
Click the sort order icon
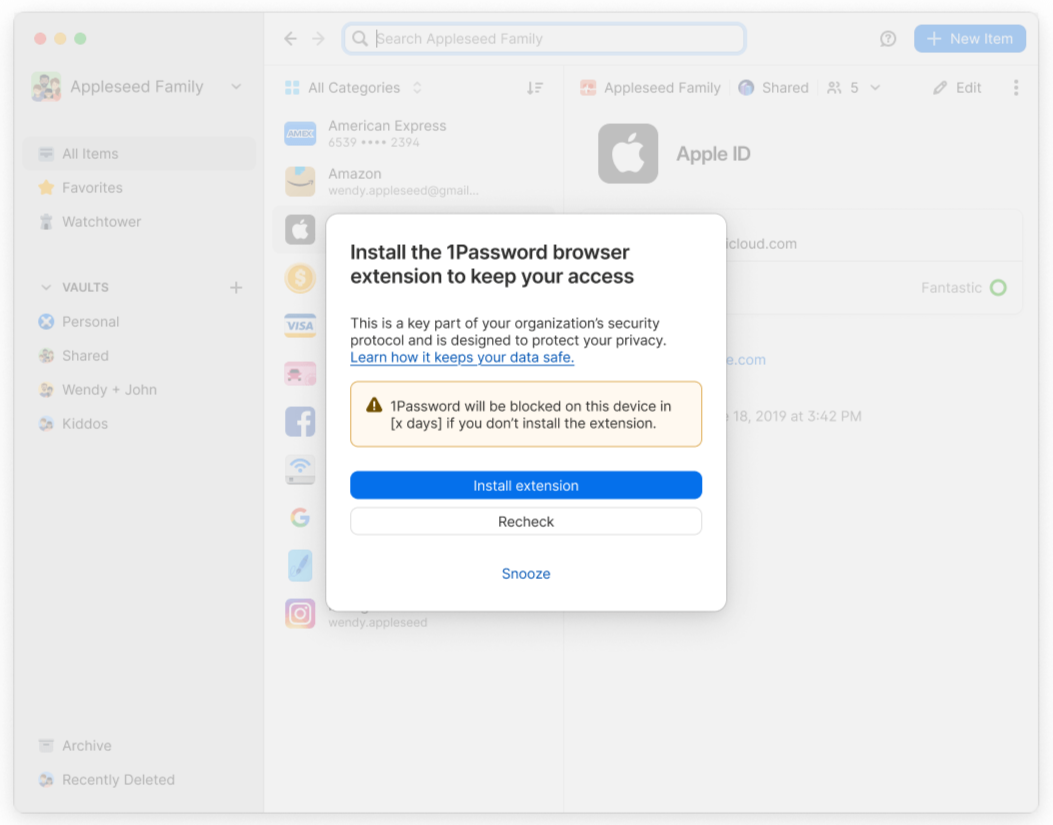536,87
